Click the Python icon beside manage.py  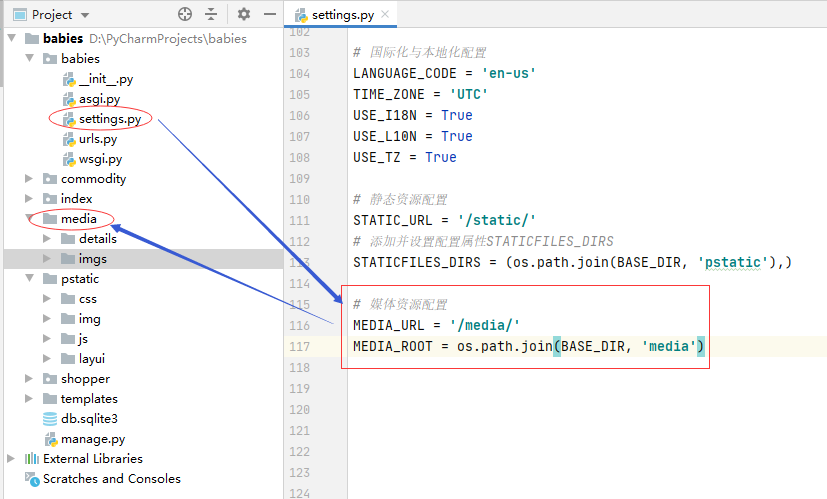tap(51, 439)
